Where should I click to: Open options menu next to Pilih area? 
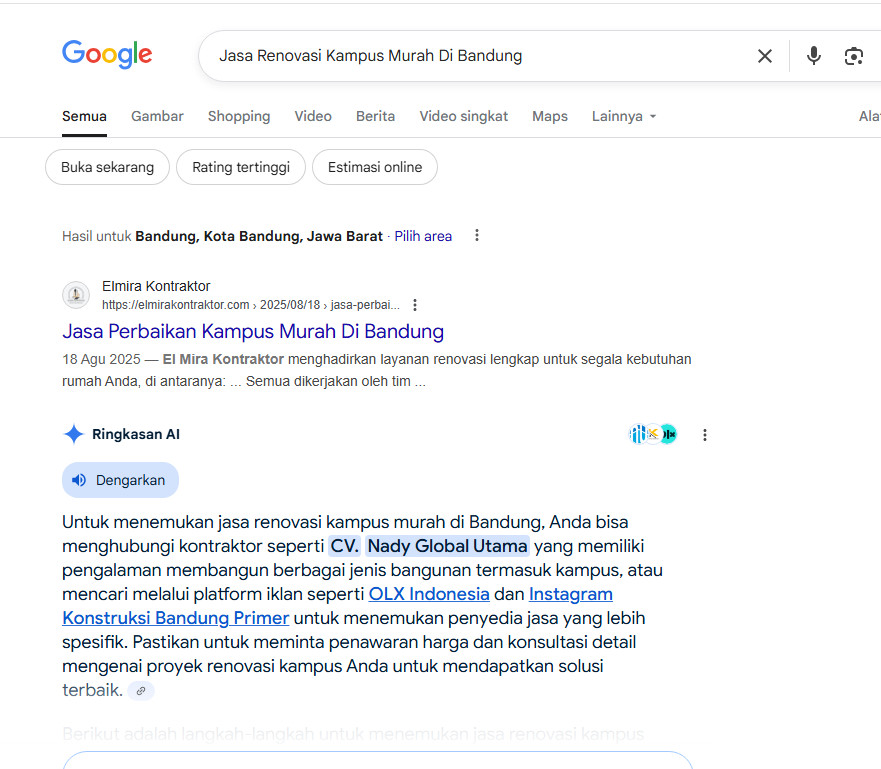476,235
